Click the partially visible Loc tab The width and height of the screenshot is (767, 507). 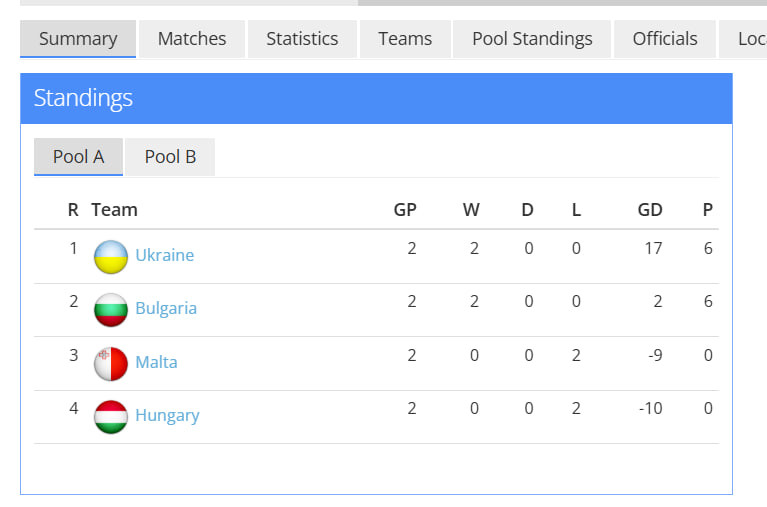pos(750,39)
